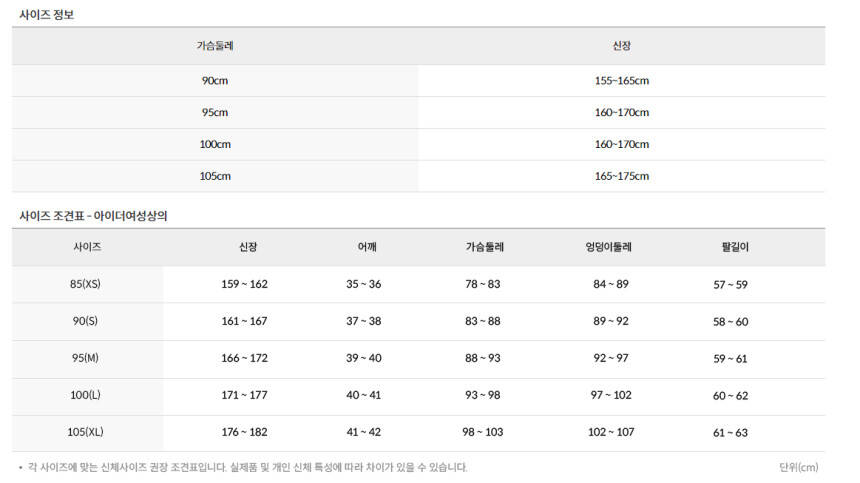Click the '사이즈 정보' section heading
Screen dimensions: 860x483
tap(46, 15)
